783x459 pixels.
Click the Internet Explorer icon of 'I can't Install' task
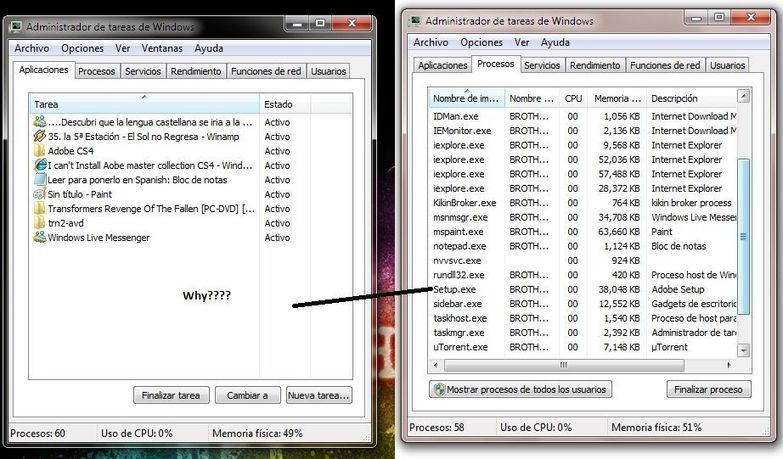pyautogui.click(x=39, y=165)
